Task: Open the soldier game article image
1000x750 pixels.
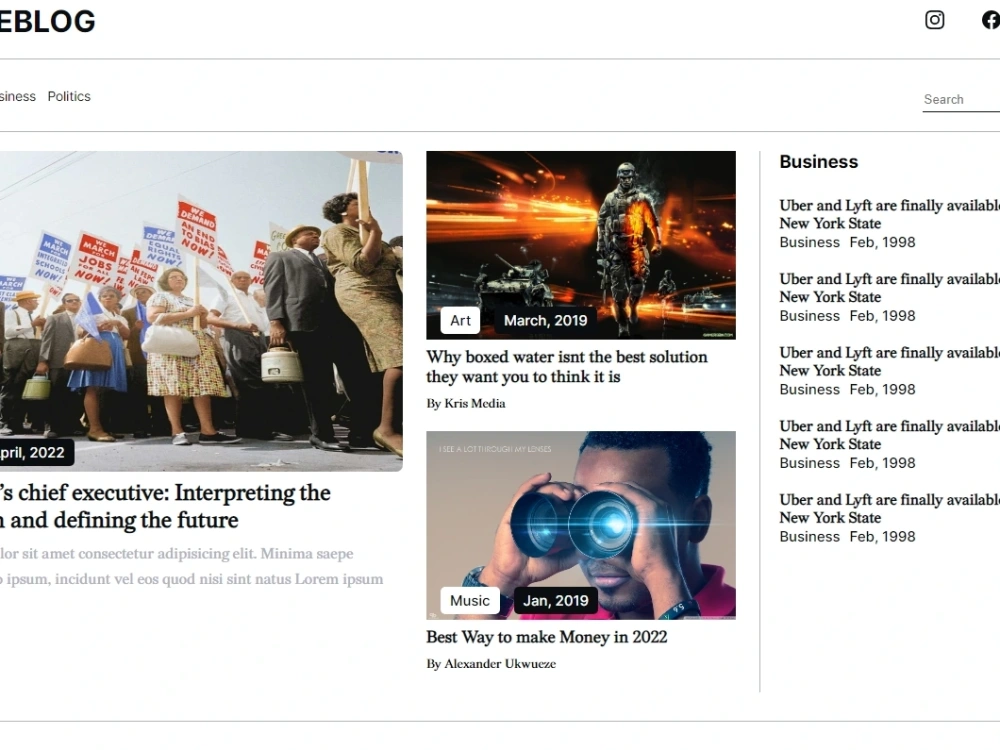Action: (581, 245)
